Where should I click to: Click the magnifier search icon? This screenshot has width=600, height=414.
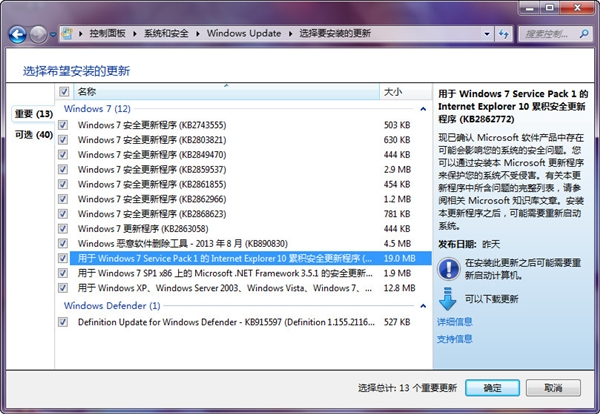coord(584,34)
